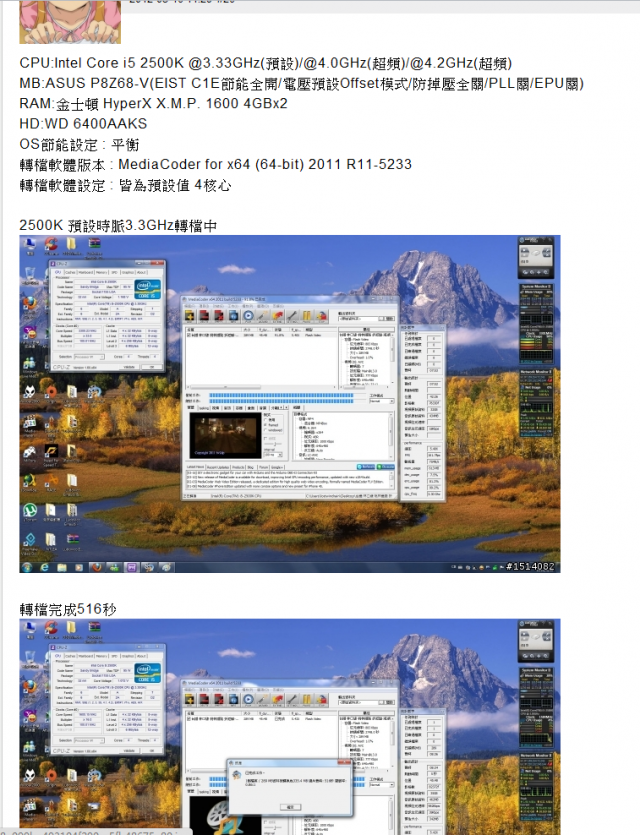Click the blue Start play icon in second screenshot's MediaCoder
640x836 pixels.
click(x=248, y=700)
